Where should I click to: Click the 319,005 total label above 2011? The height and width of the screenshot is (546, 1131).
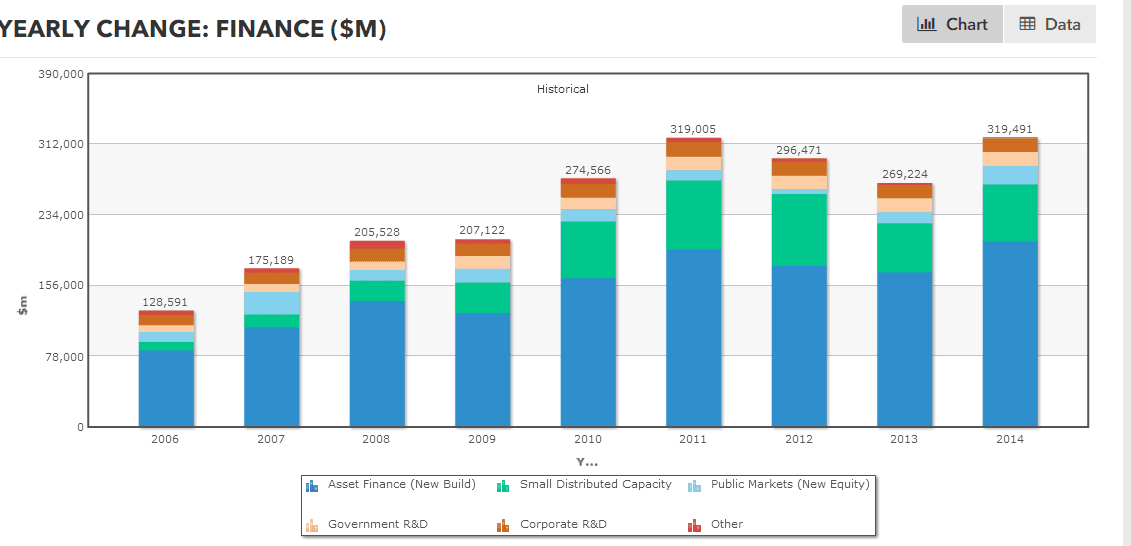[x=693, y=129]
